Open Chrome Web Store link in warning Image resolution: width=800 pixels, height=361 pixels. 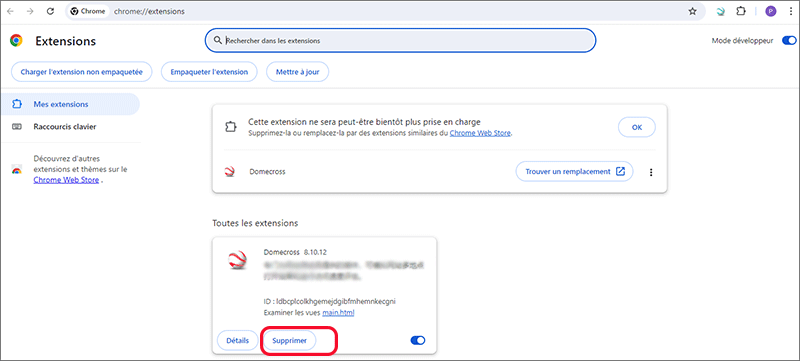(x=480, y=133)
